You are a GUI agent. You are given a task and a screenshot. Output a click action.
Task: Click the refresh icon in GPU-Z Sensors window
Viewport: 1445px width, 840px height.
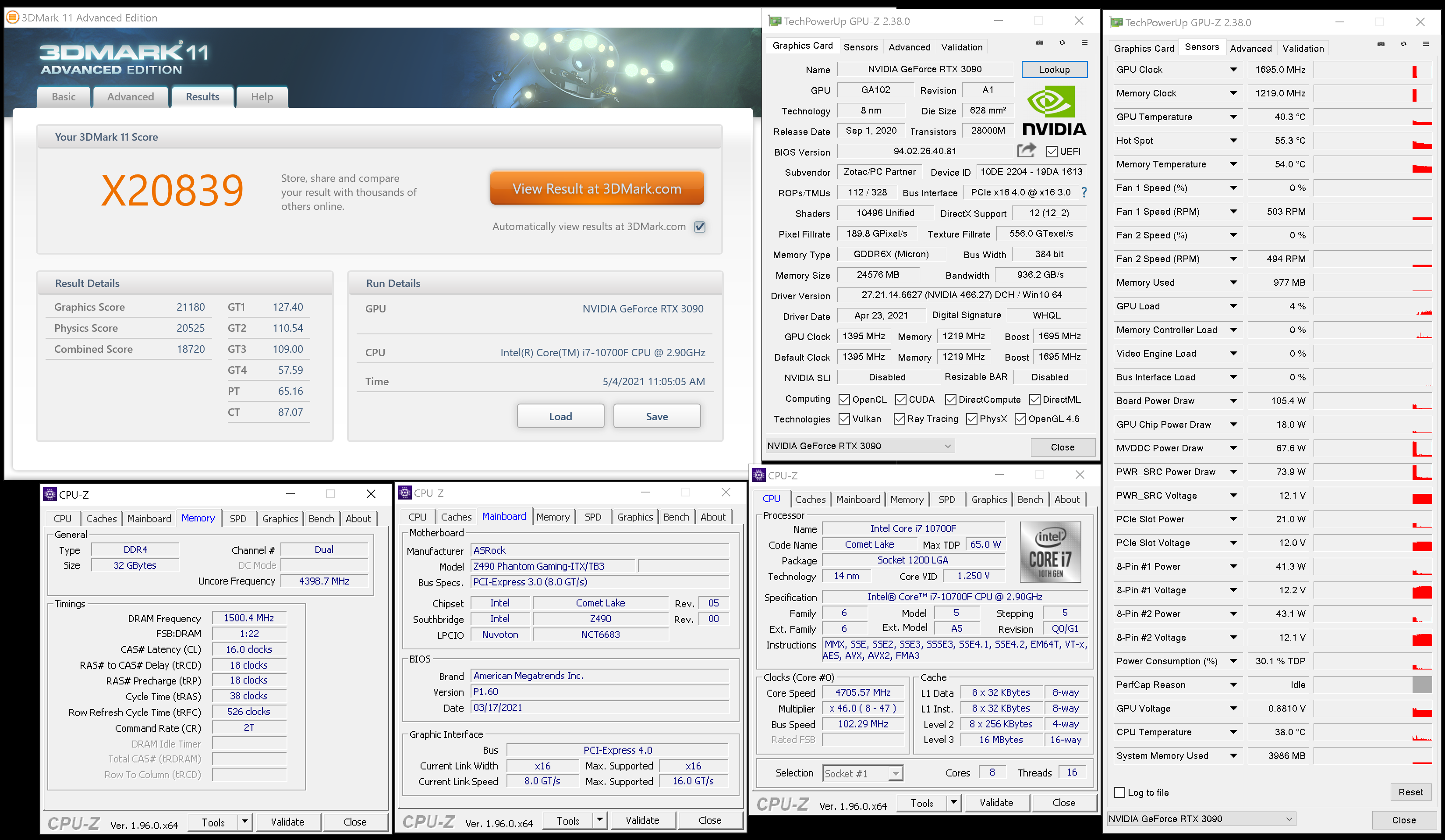(x=1403, y=43)
